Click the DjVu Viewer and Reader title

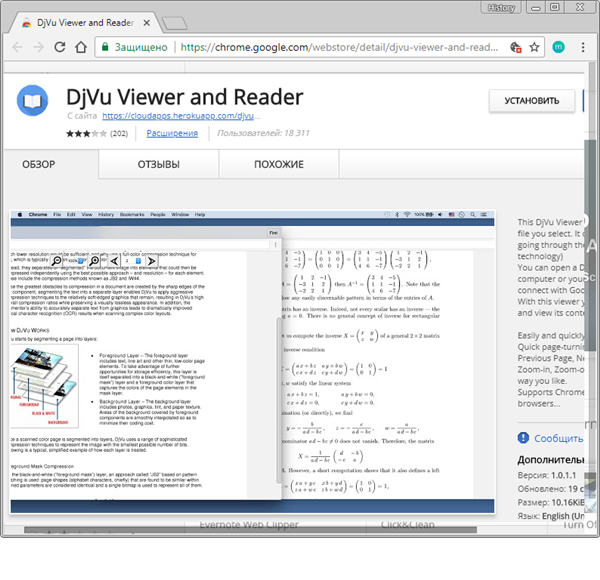(x=184, y=97)
